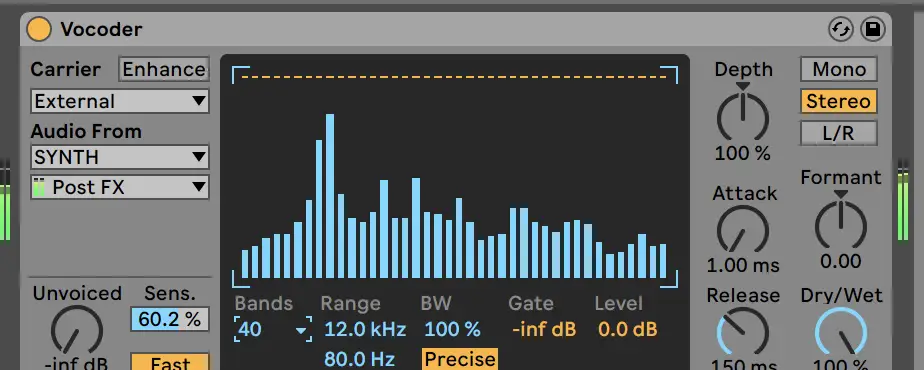Toggle the Vocoder device activator button
924x370 pixels.
pyautogui.click(x=39, y=29)
